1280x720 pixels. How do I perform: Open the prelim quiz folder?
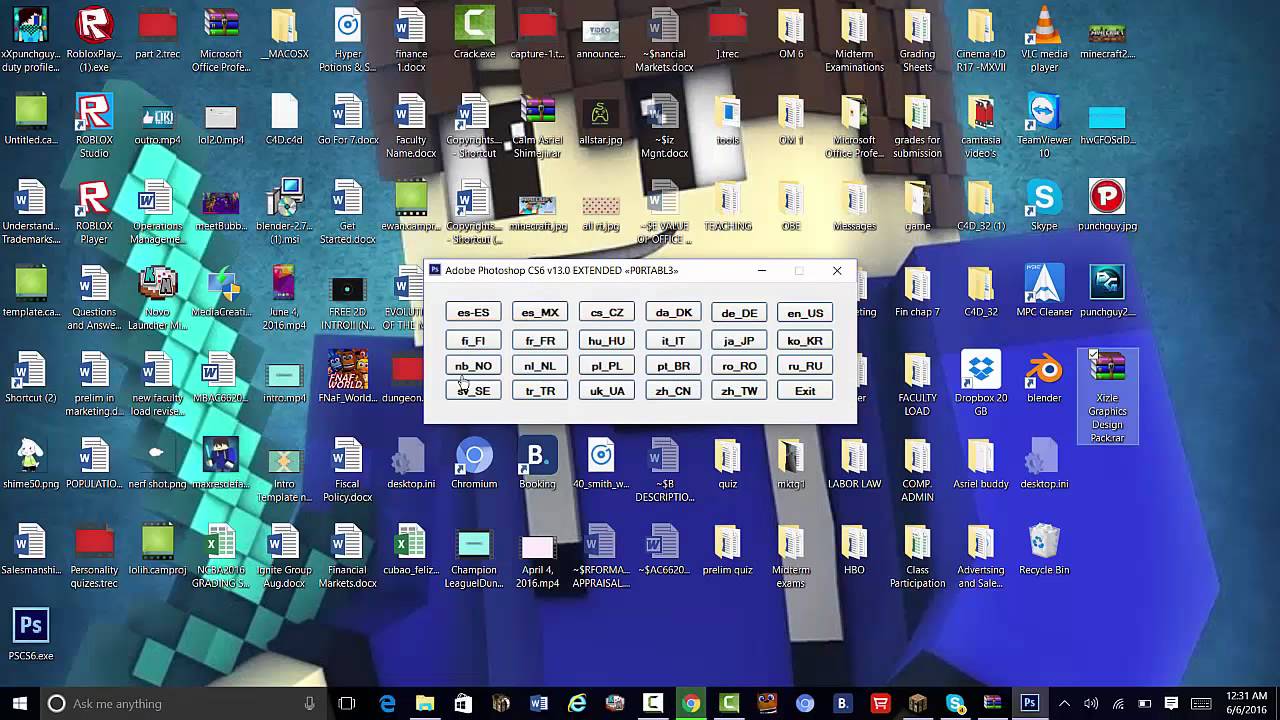pyautogui.click(x=727, y=549)
